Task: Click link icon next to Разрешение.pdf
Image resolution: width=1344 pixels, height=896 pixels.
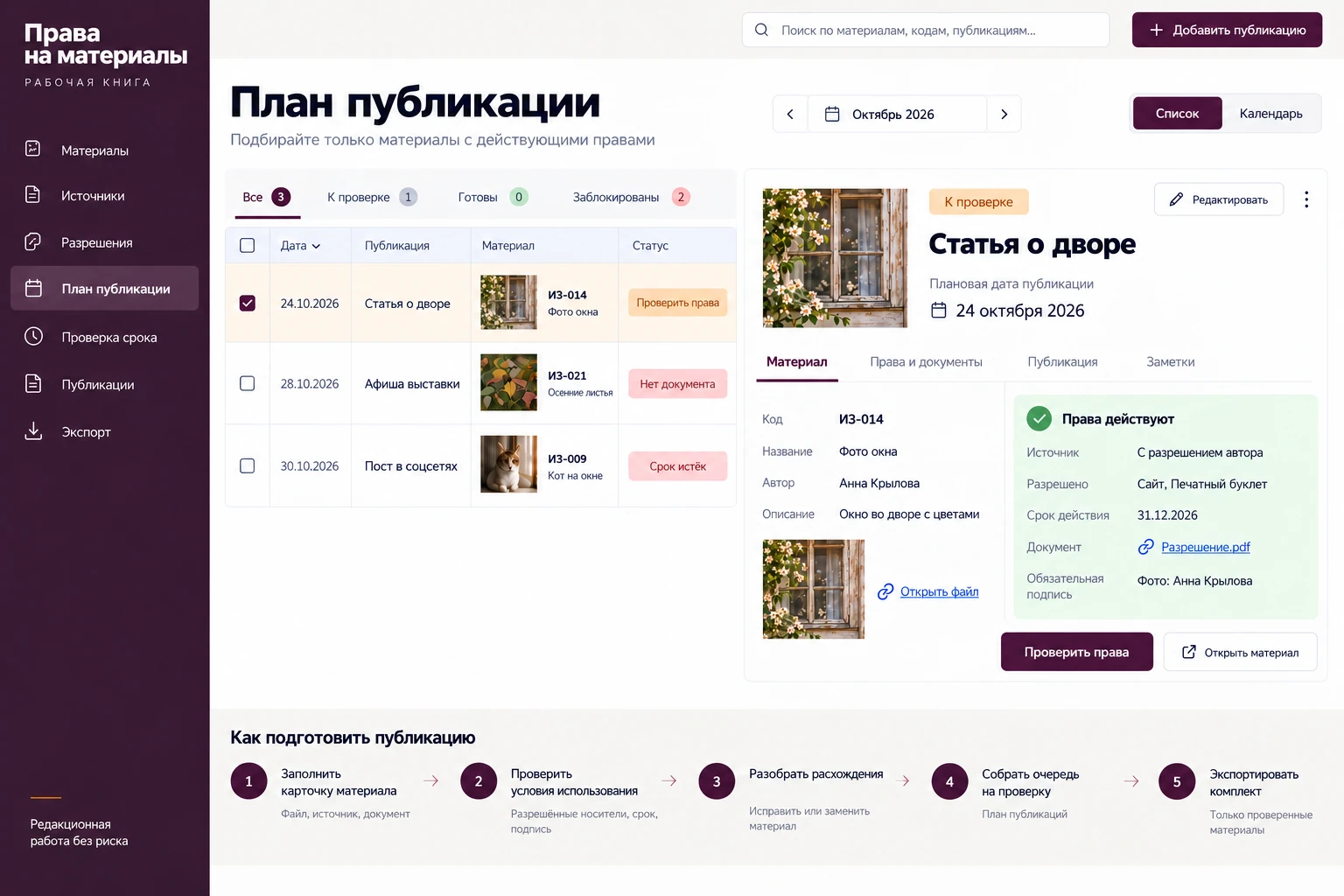Action: (x=1145, y=547)
